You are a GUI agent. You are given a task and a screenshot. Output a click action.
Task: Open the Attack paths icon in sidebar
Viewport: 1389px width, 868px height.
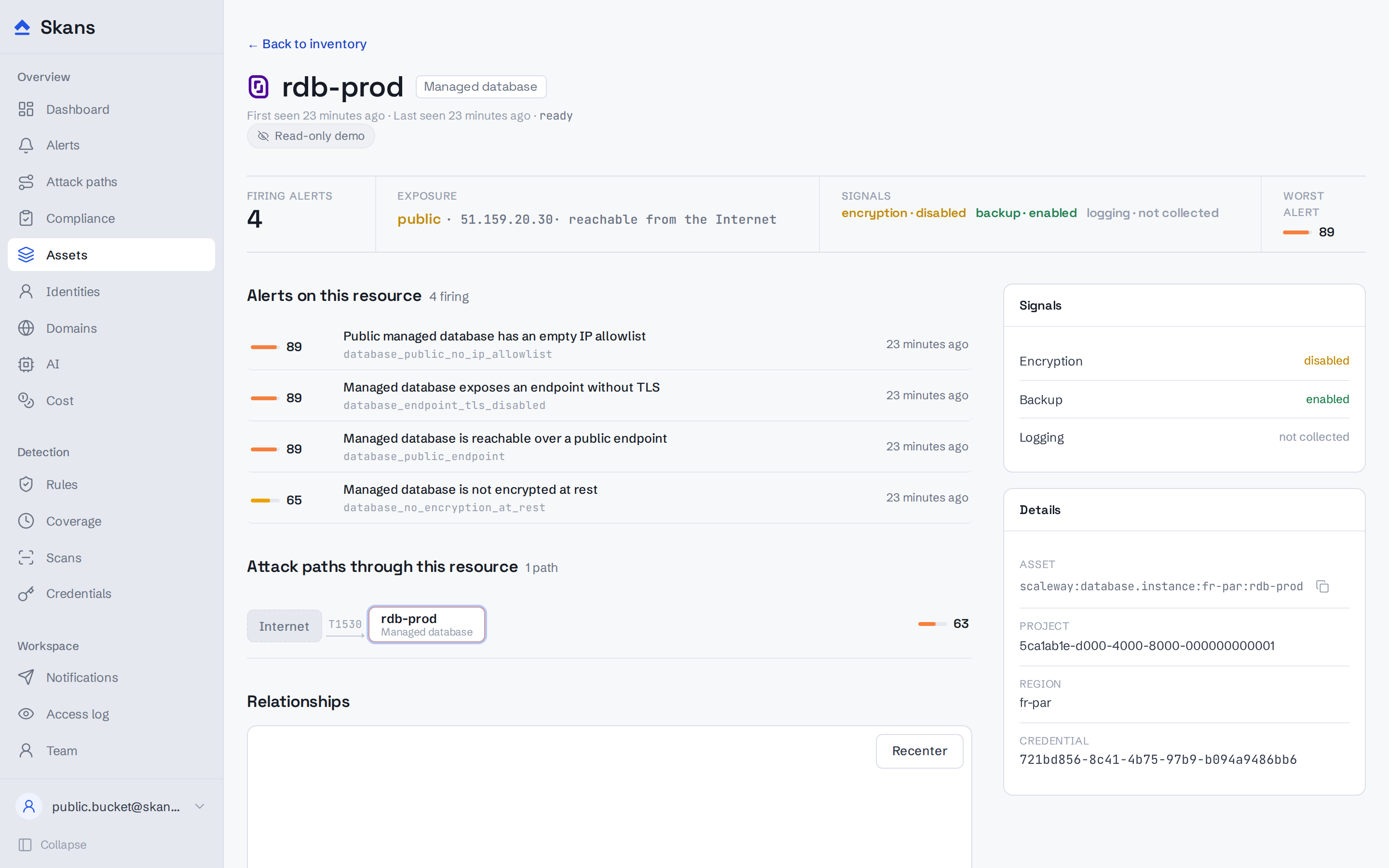click(26, 182)
